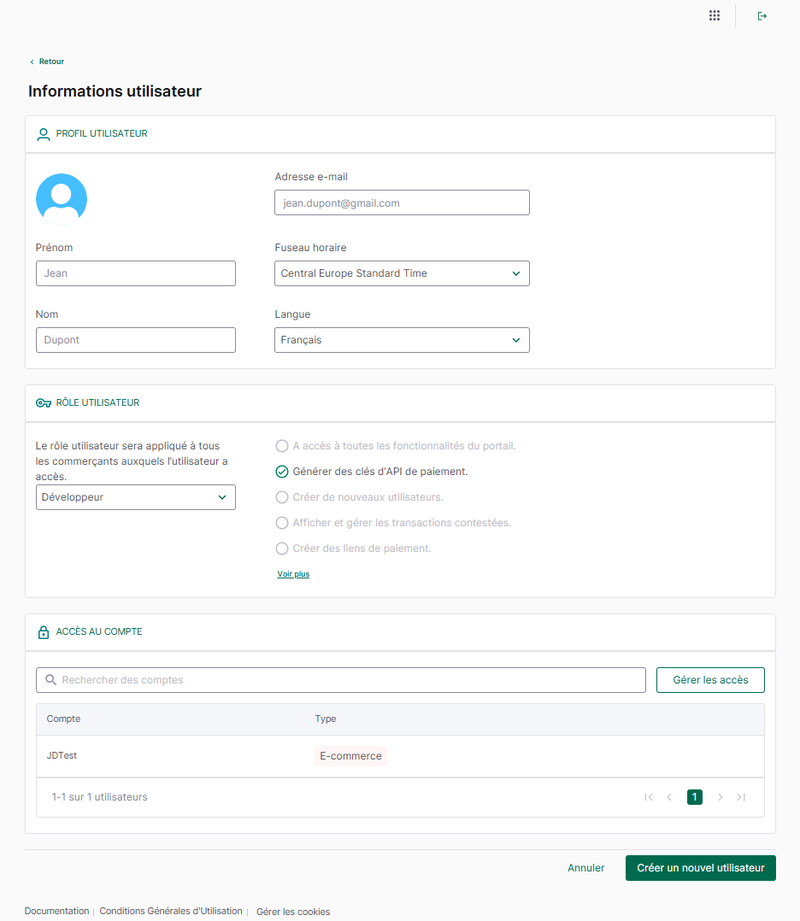The image size is (800, 921).
Task: Open the apps grid menu icon
Action: tap(714, 16)
